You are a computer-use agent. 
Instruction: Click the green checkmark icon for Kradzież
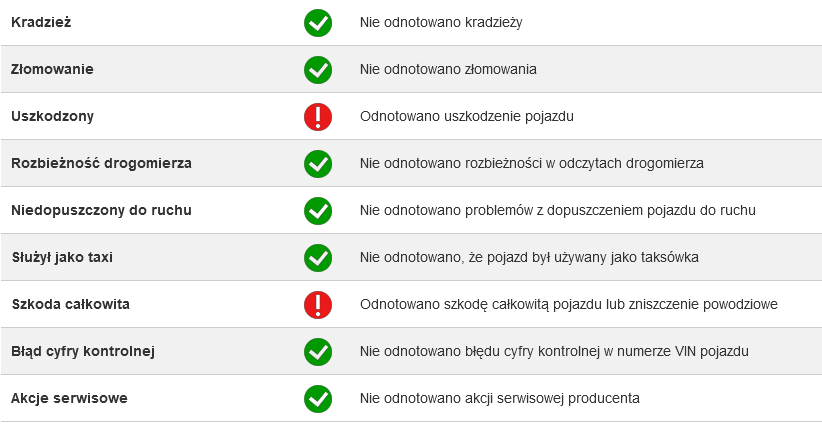[318, 23]
